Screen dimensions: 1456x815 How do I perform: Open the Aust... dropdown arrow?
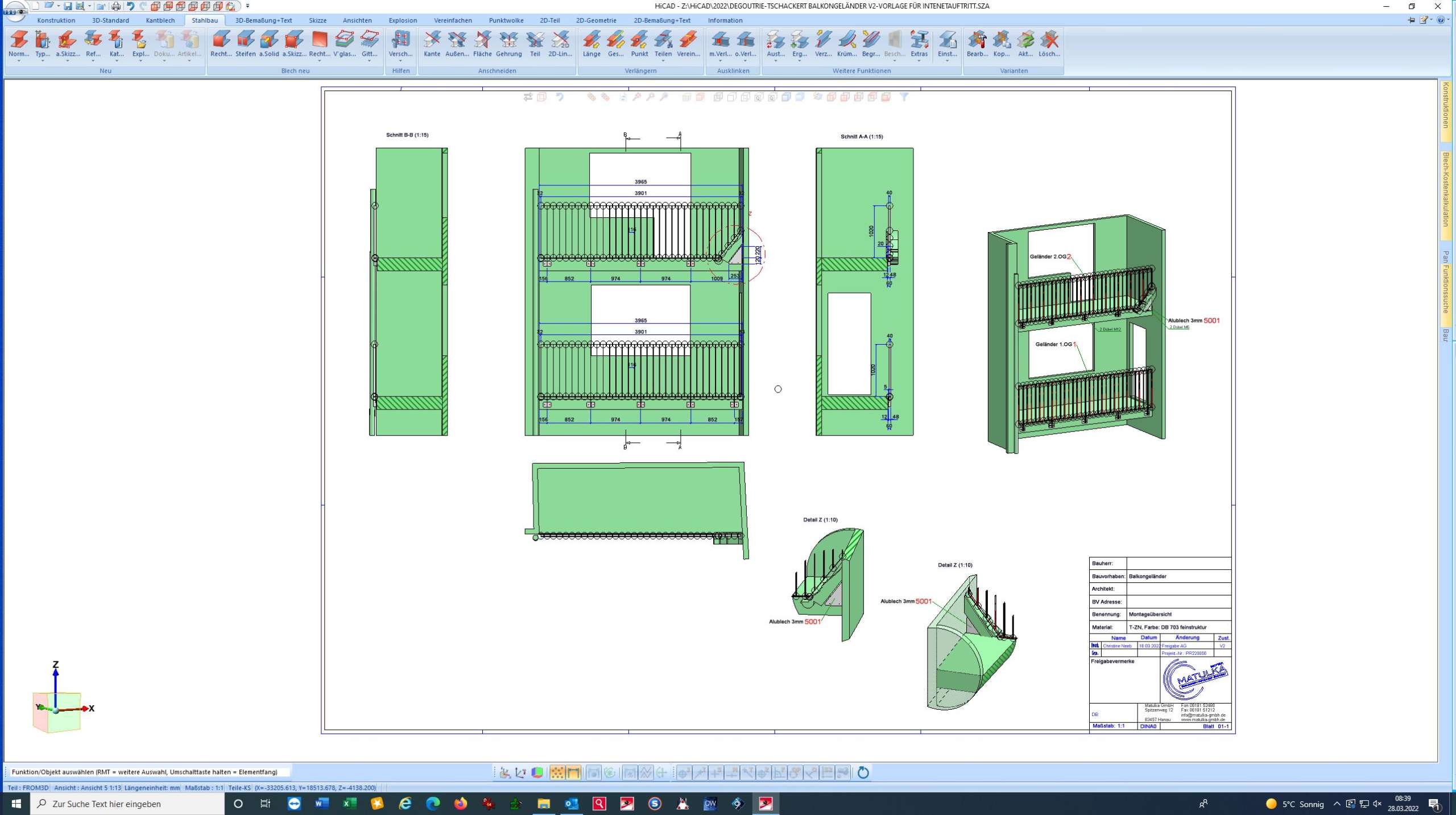775,61
